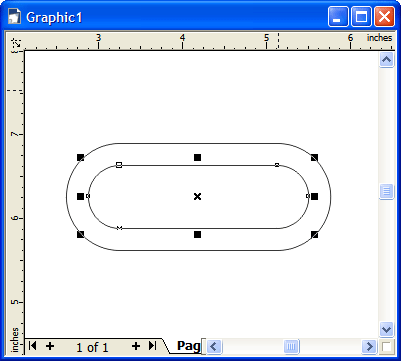
Task: Click the vertical scrollbar thumb
Action: tap(386, 191)
